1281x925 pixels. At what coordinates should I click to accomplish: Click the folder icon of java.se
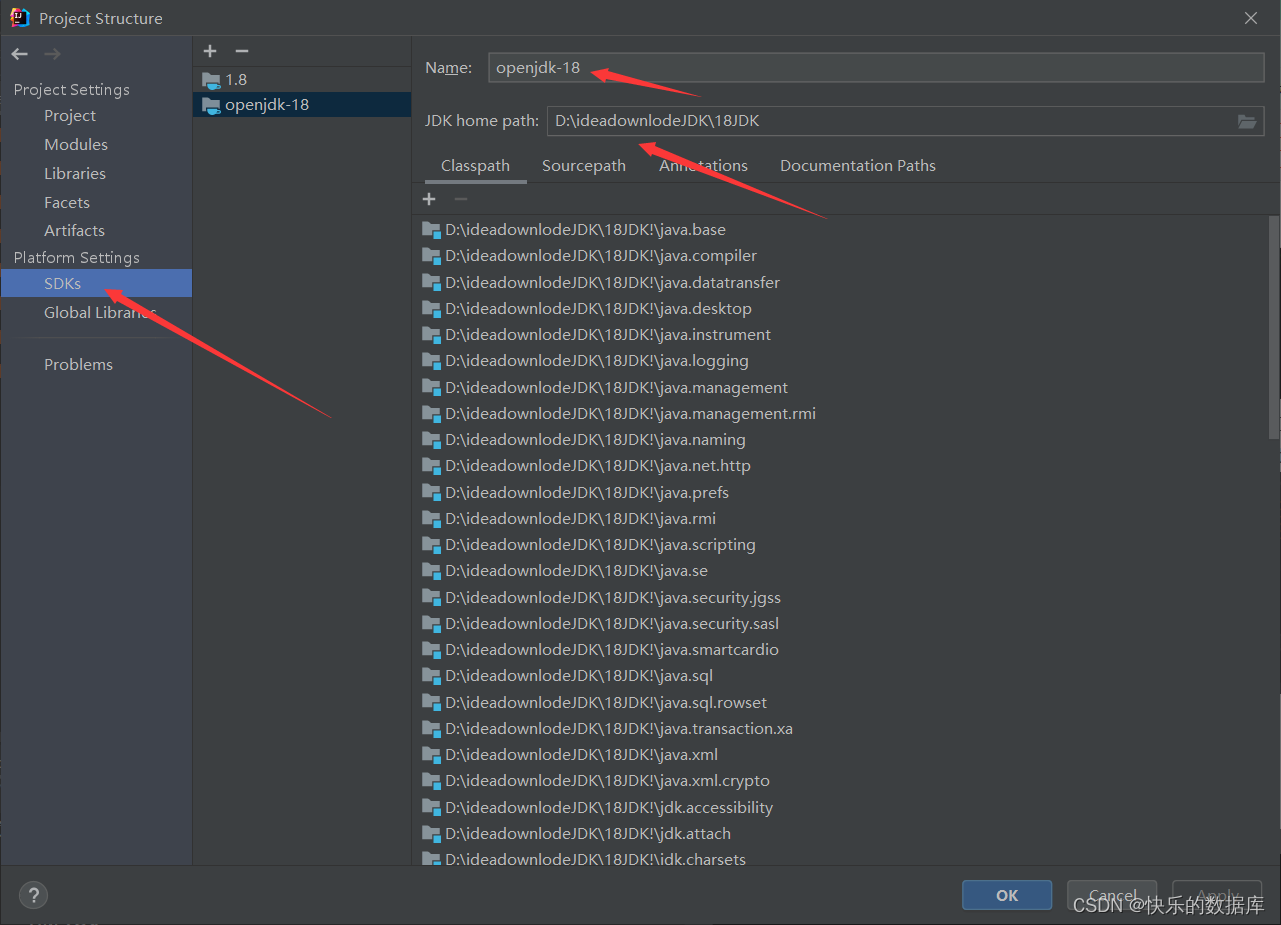pos(431,571)
